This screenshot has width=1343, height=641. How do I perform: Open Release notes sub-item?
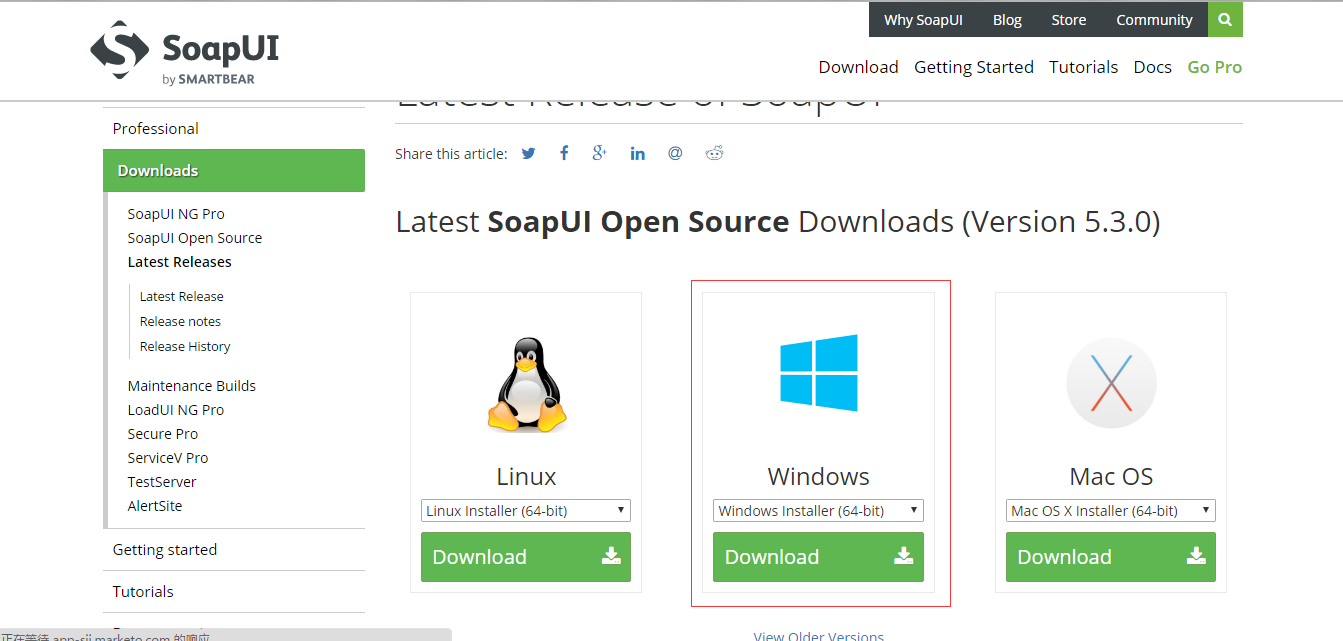pos(180,322)
